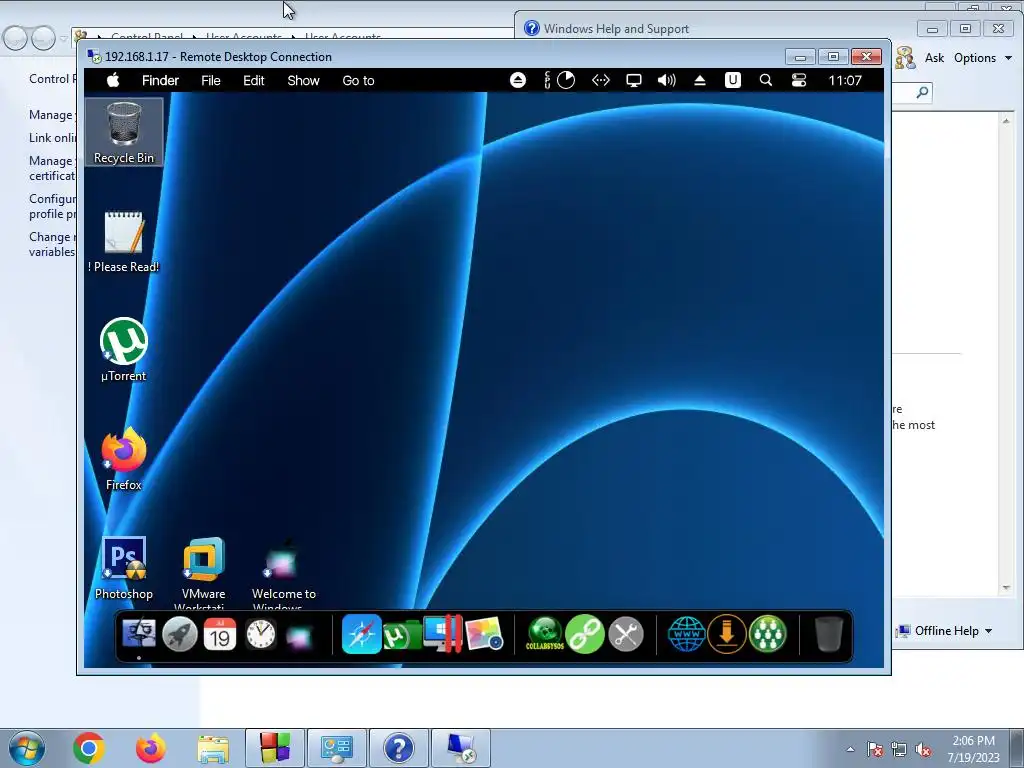Select the µTorrent desktop shortcut
This screenshot has width=1024, height=768.
123,349
